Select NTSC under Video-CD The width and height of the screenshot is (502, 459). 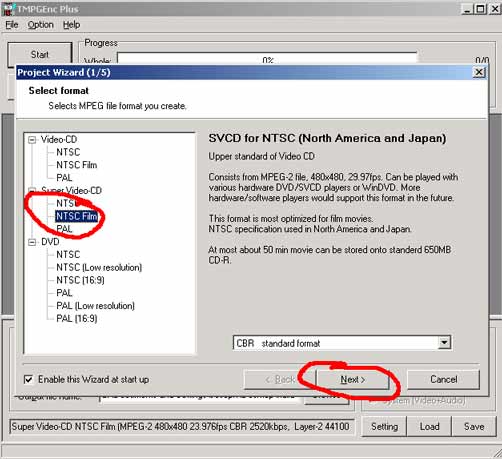(68, 152)
